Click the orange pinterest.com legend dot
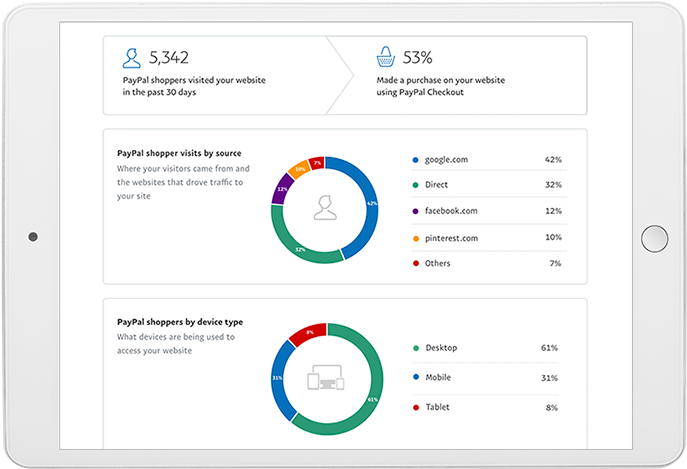The image size is (687, 469). [416, 238]
